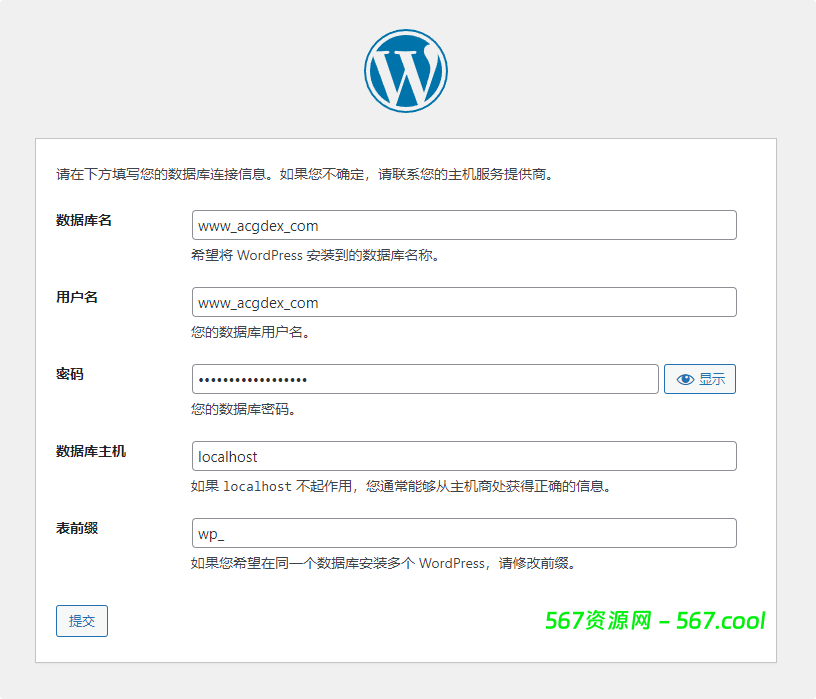Click the eye icon next to 显示
Viewport: 816px width, 699px height.
tap(684, 379)
